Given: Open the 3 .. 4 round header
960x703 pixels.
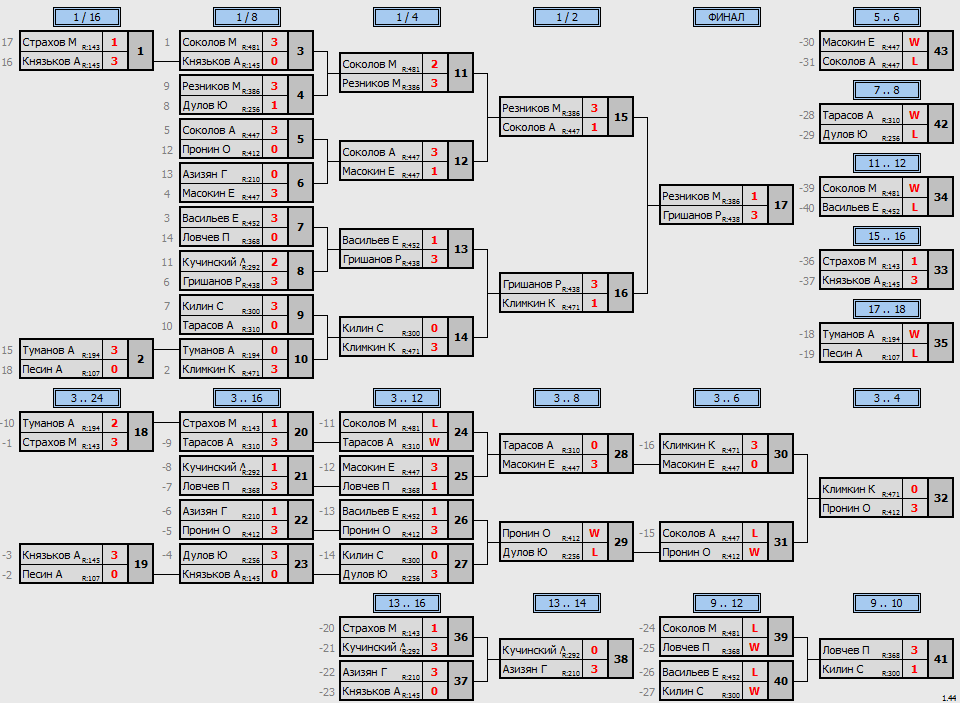Looking at the screenshot, I should 887,398.
